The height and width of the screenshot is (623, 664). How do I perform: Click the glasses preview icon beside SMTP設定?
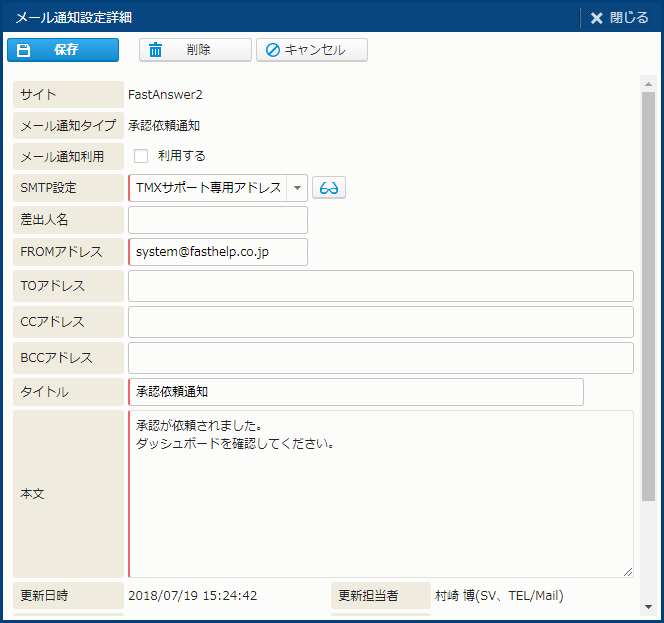point(329,188)
